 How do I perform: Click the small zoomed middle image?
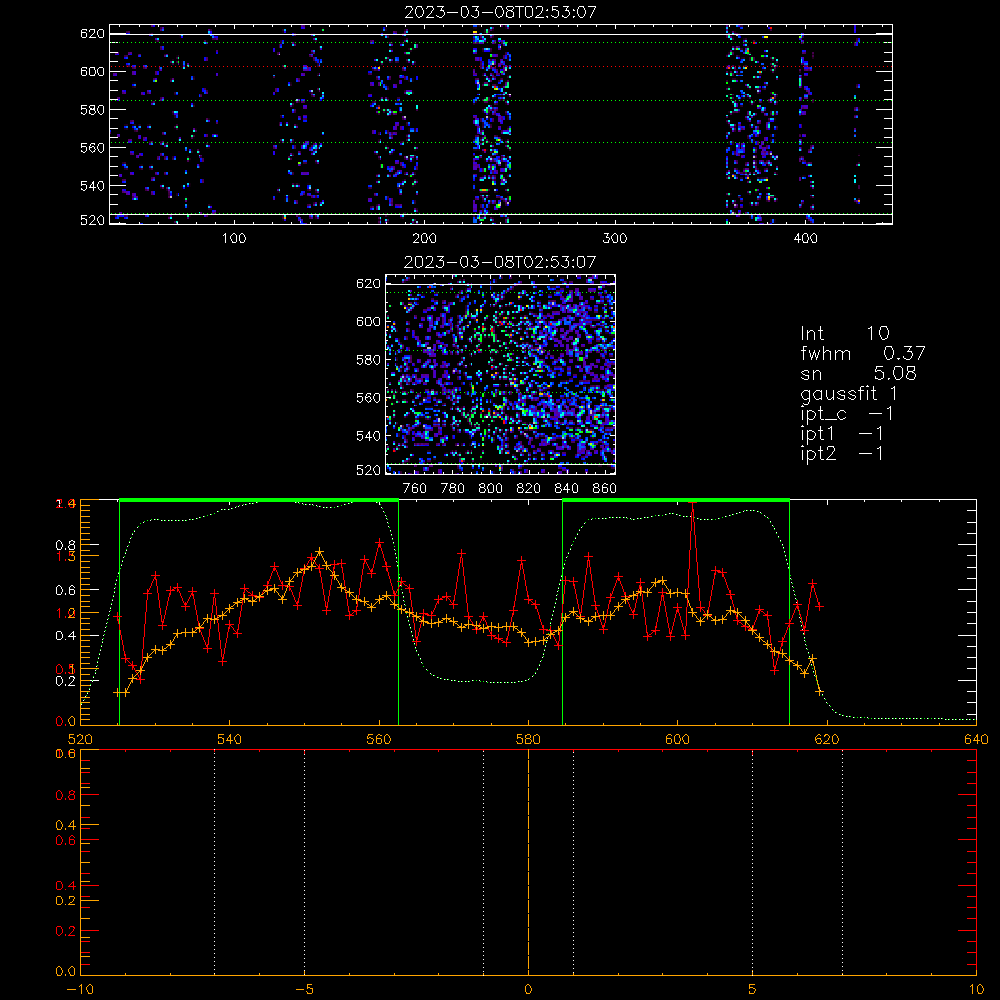coord(501,374)
